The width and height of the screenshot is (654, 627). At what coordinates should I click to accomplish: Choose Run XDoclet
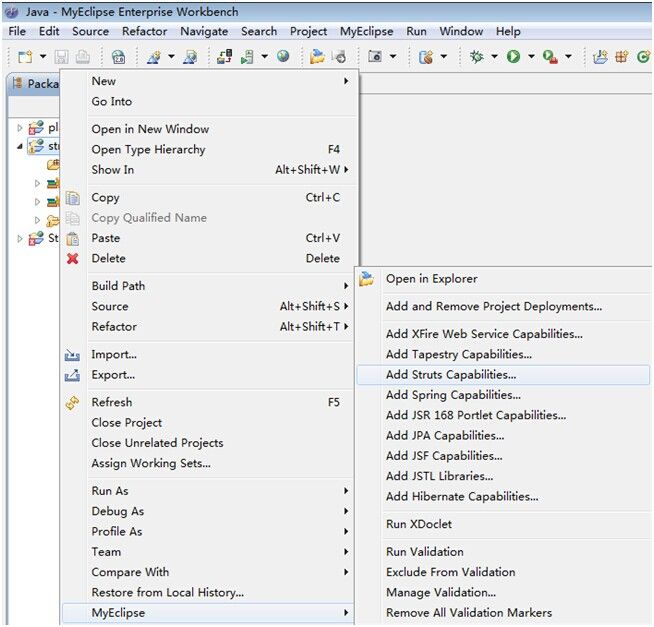[x=503, y=524]
